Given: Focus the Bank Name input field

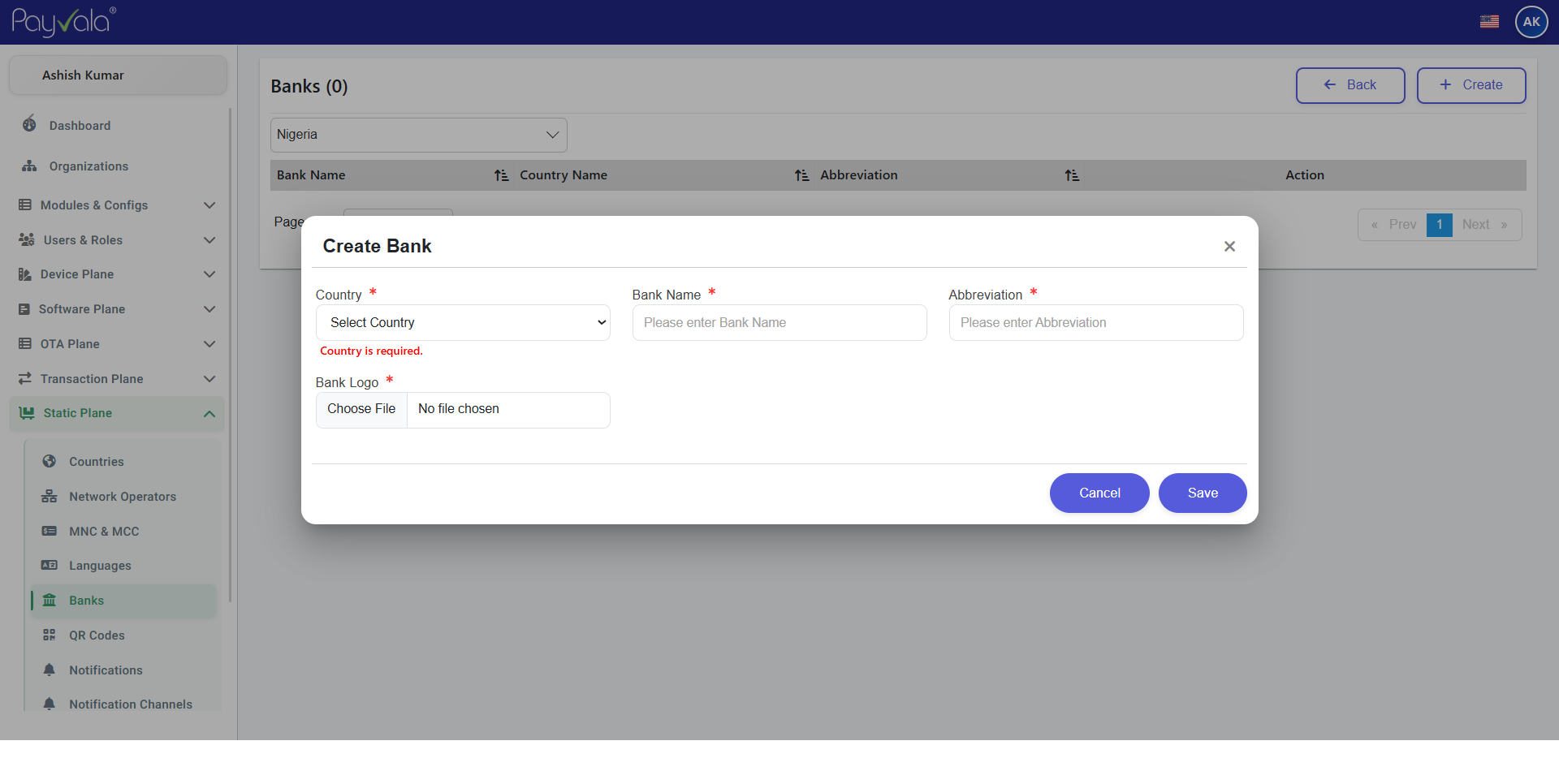Looking at the screenshot, I should tap(779, 322).
